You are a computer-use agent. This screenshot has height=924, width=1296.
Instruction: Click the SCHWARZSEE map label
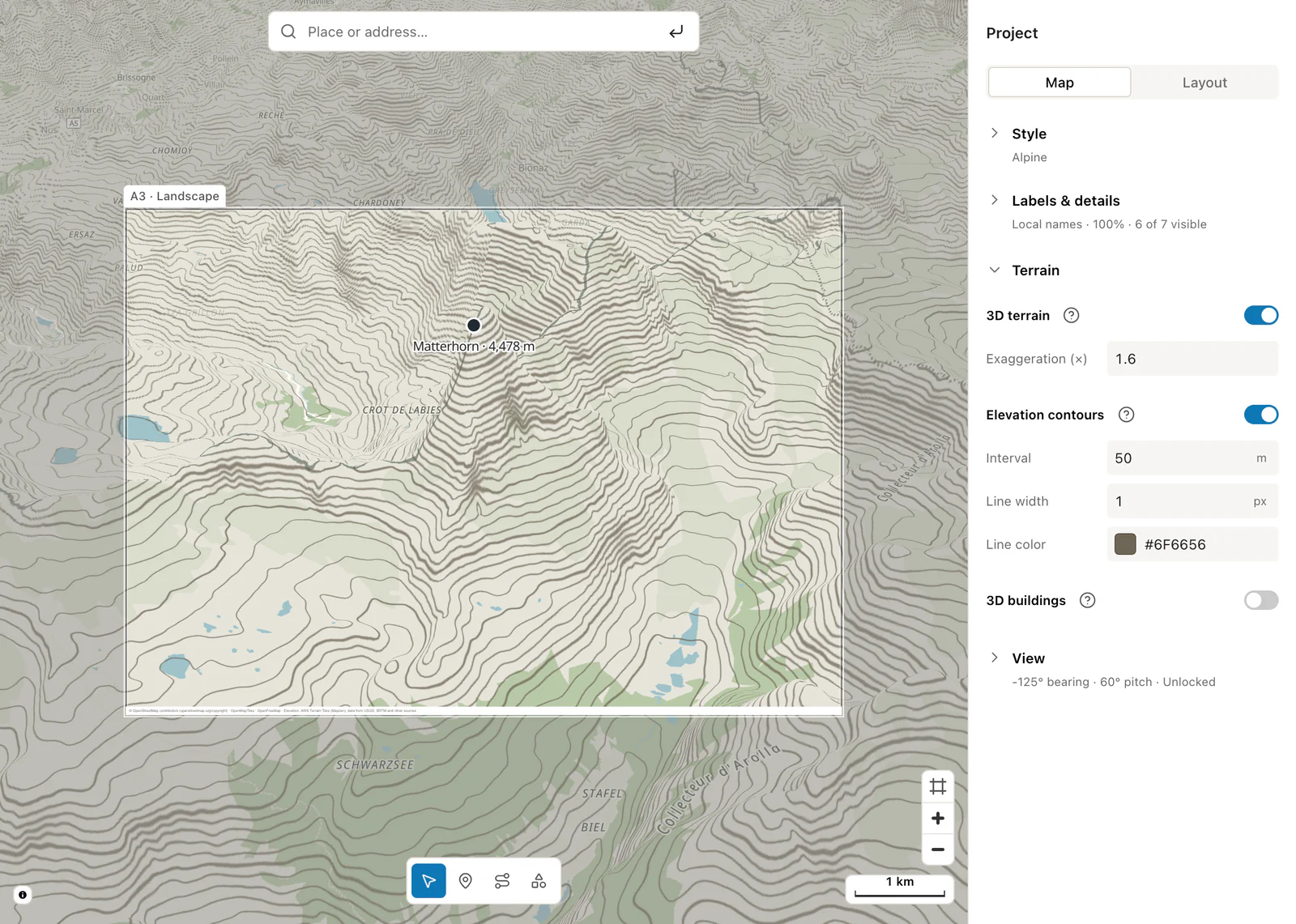375,764
